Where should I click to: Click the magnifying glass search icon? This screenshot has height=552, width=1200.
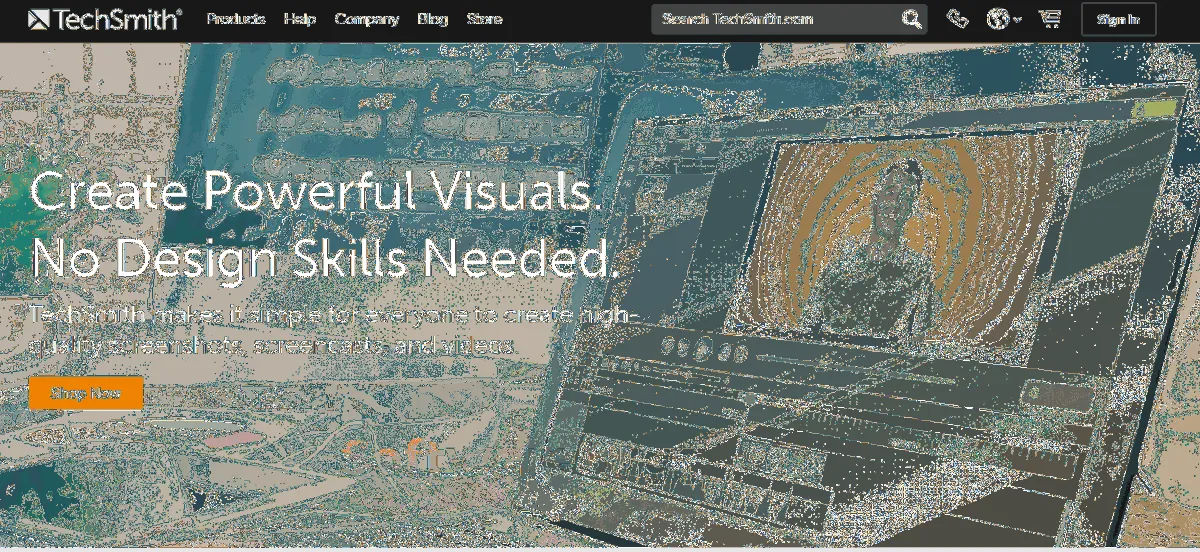911,19
